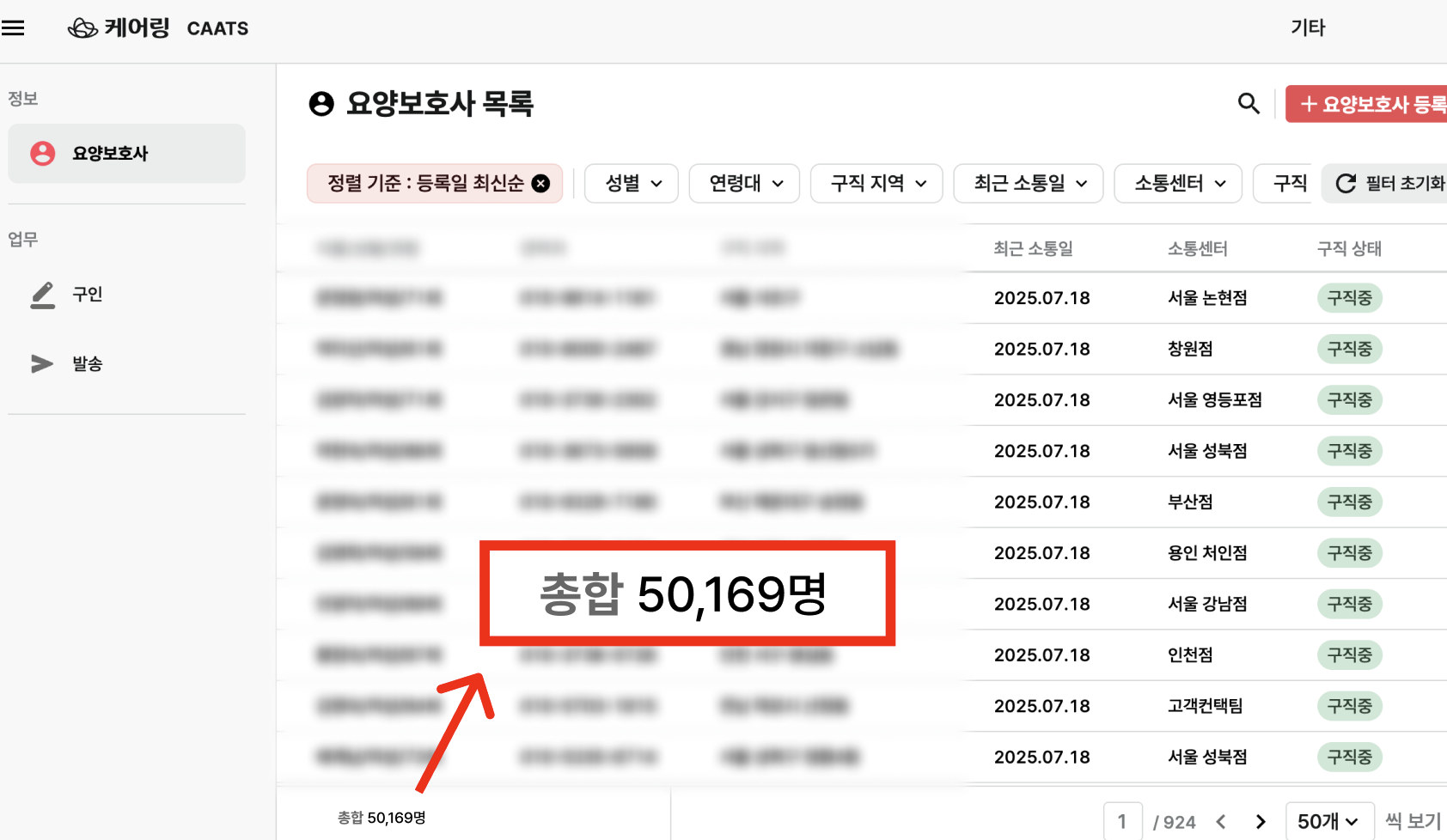Click 서울 영등포점 cell
The height and width of the screenshot is (840, 1447).
[1215, 399]
